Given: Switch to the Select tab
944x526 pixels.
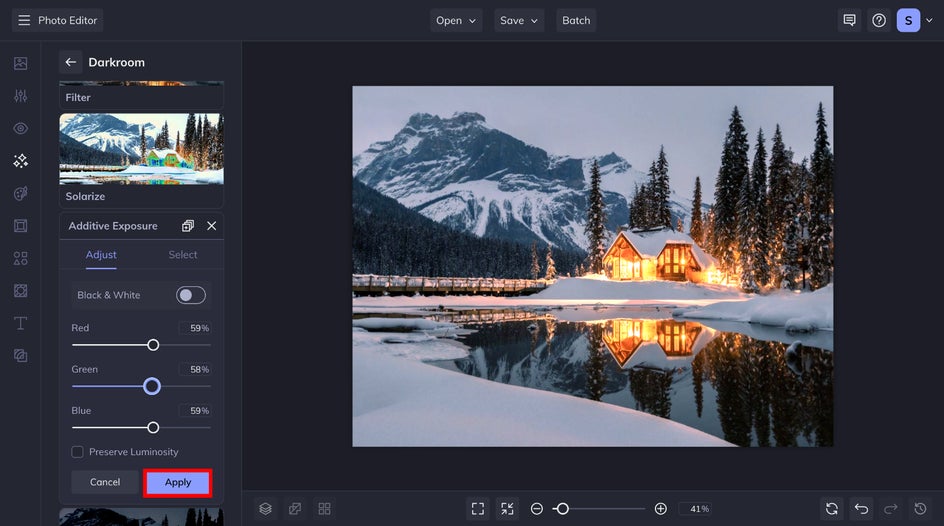Looking at the screenshot, I should [x=182, y=255].
